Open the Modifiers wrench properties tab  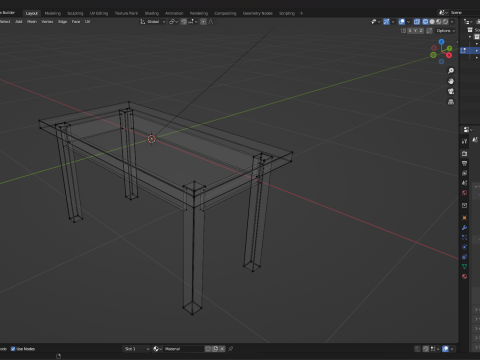[x=464, y=228]
